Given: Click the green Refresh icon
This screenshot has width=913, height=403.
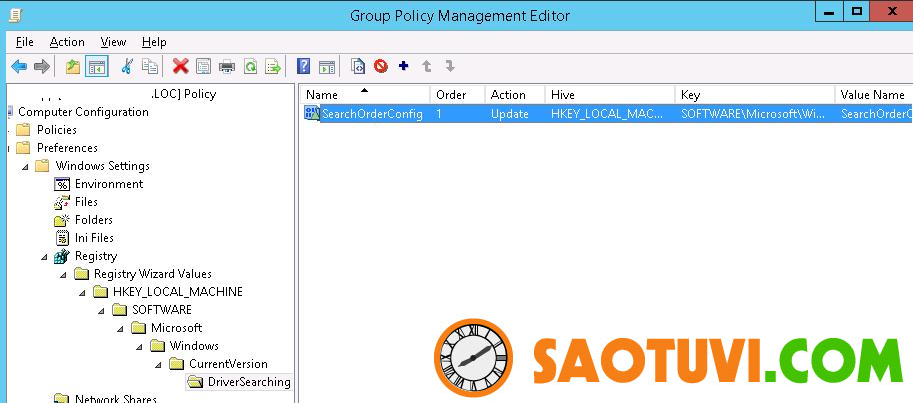Looking at the screenshot, I should click(x=250, y=67).
